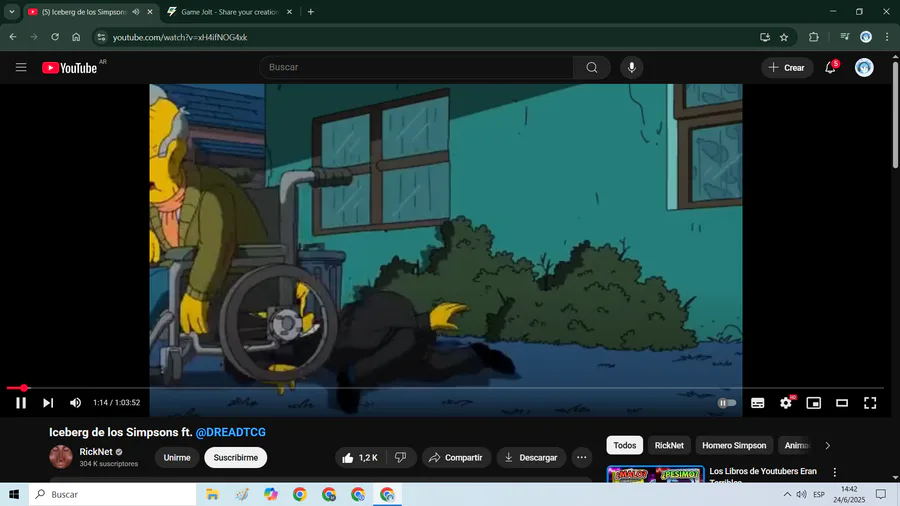Seek along the red video progress bar
The width and height of the screenshot is (900, 506).
(445, 388)
